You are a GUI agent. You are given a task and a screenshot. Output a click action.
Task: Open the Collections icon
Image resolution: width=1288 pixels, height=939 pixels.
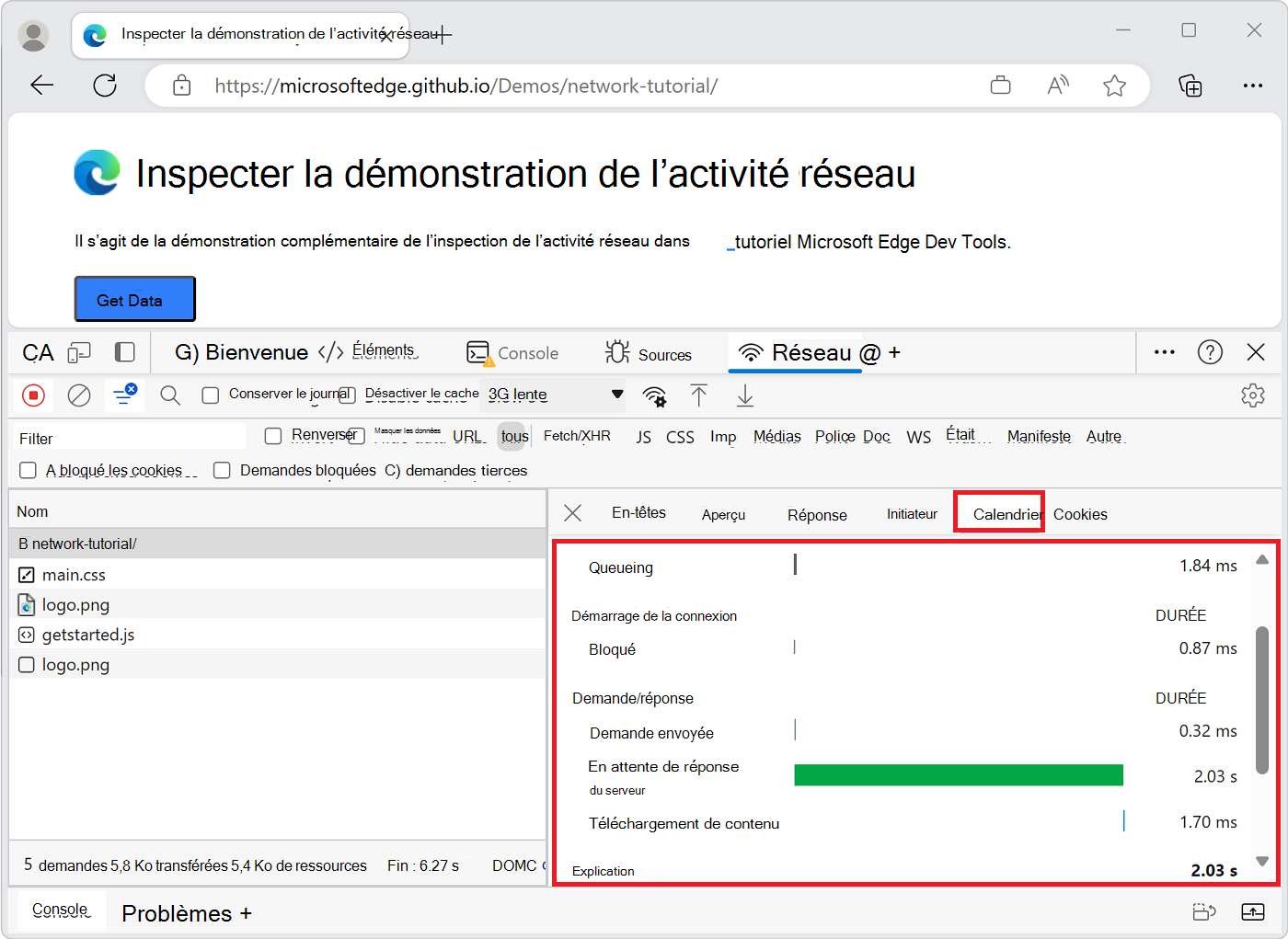1190,86
